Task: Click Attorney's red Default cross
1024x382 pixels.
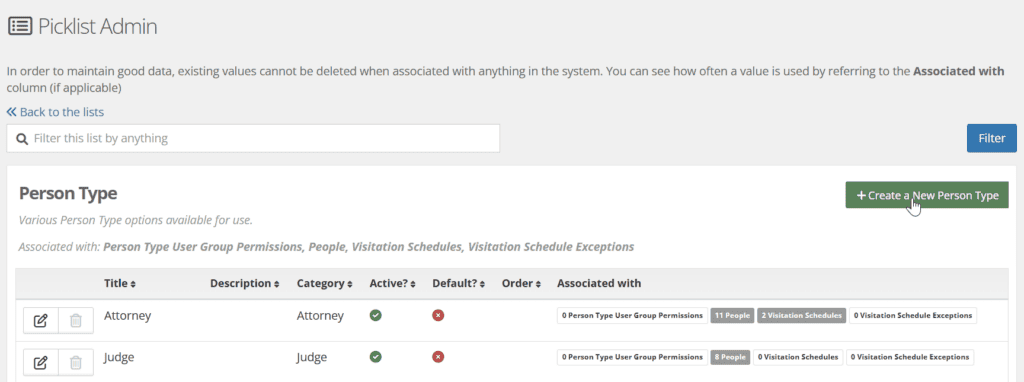Action: (438, 315)
